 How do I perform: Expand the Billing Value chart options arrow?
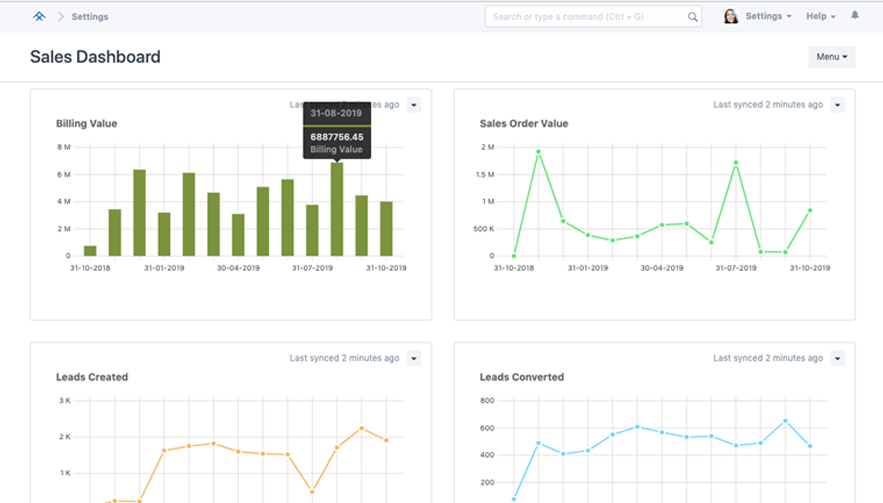[x=414, y=105]
